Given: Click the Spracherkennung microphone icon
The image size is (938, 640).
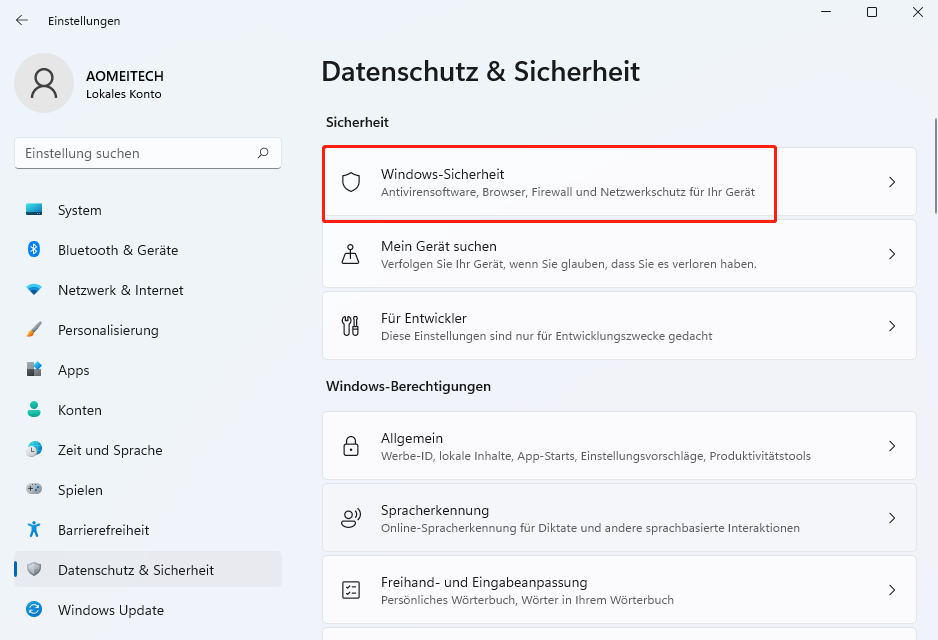Looking at the screenshot, I should click(x=350, y=518).
